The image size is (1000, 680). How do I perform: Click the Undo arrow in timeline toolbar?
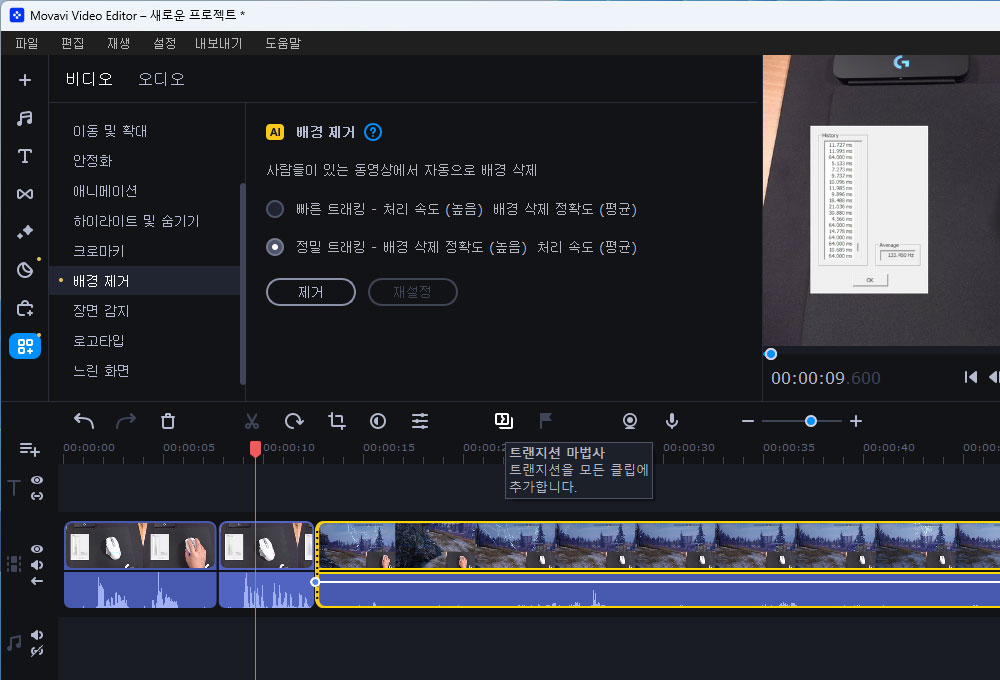click(x=84, y=421)
